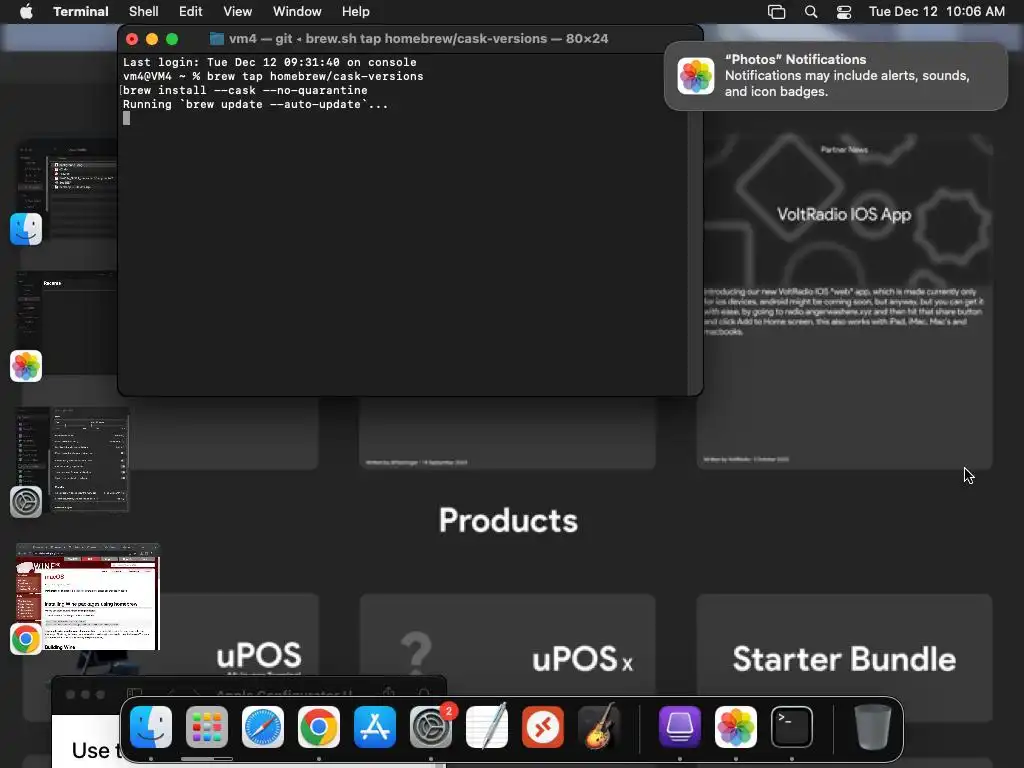
Task: Select Photos icon in Stage Manager strip
Action: pyautogui.click(x=26, y=366)
